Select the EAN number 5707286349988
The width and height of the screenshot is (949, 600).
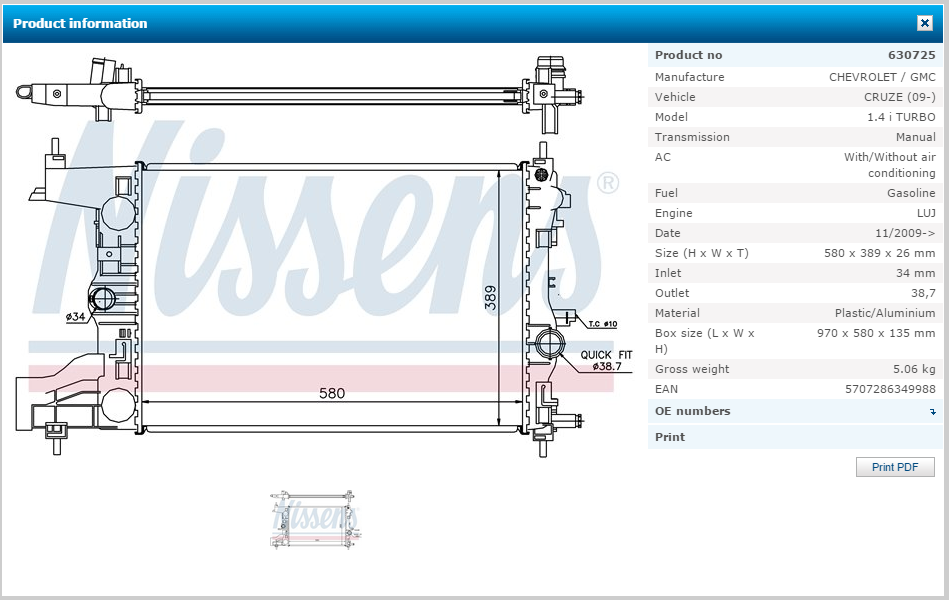click(890, 389)
